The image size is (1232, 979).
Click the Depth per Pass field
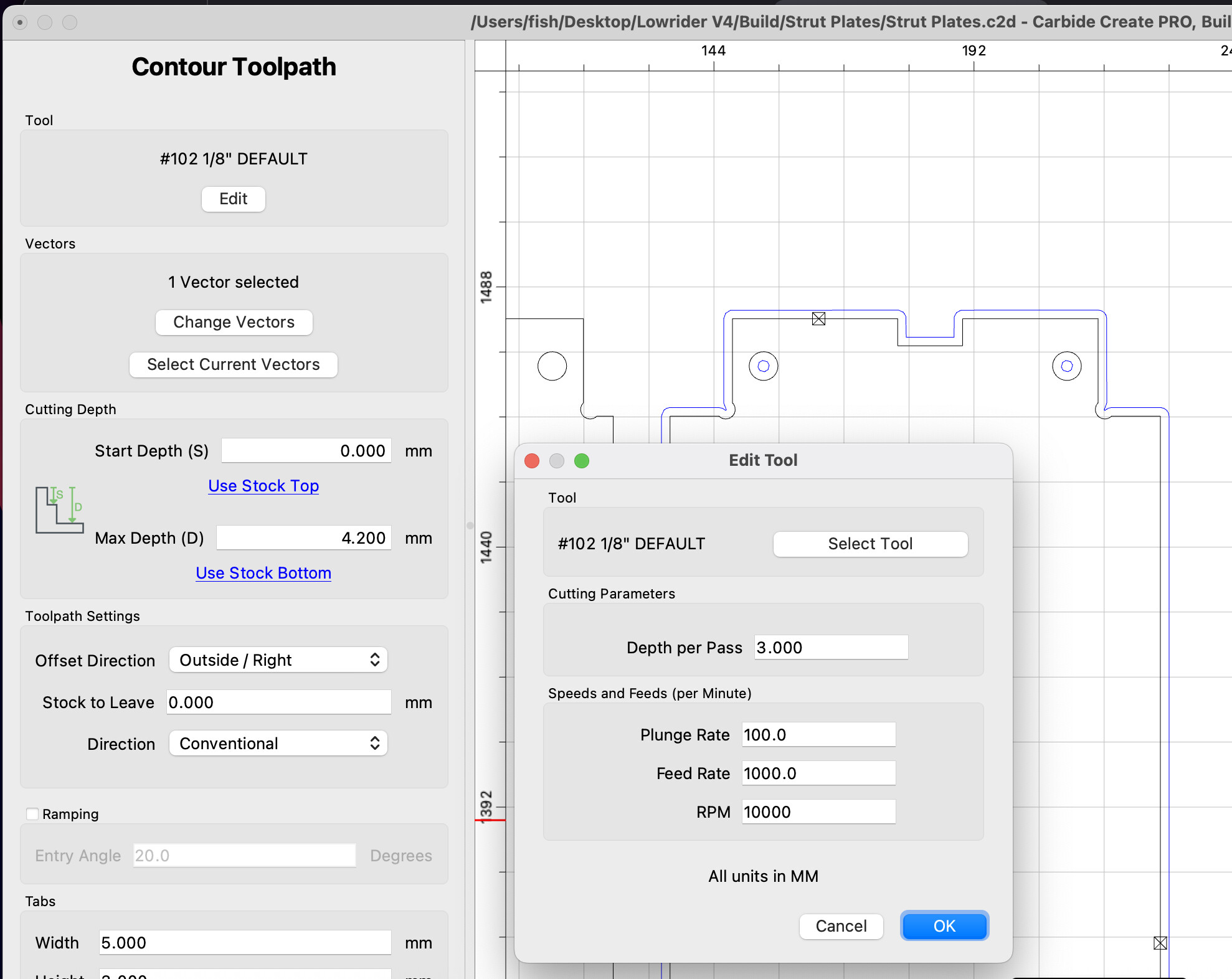(x=830, y=648)
